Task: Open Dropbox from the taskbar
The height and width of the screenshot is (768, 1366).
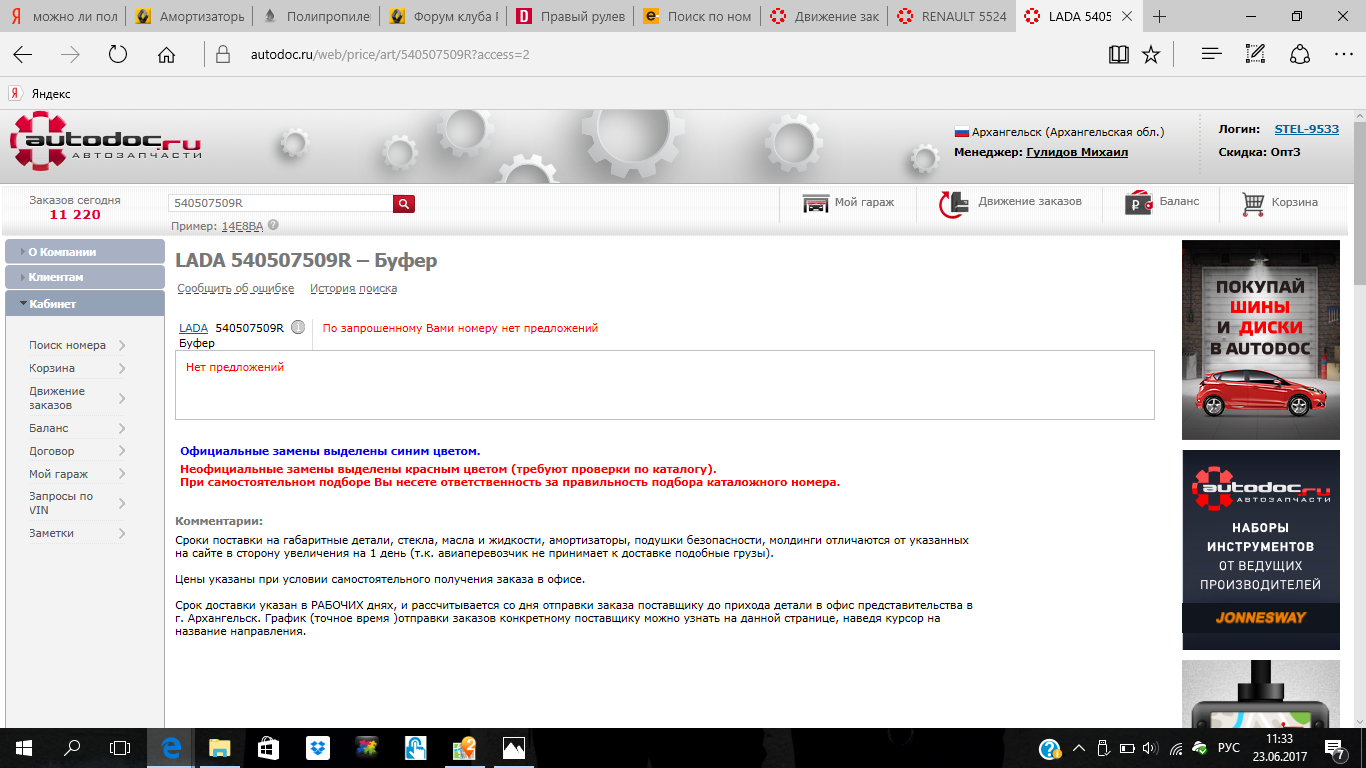Action: pyautogui.click(x=317, y=747)
